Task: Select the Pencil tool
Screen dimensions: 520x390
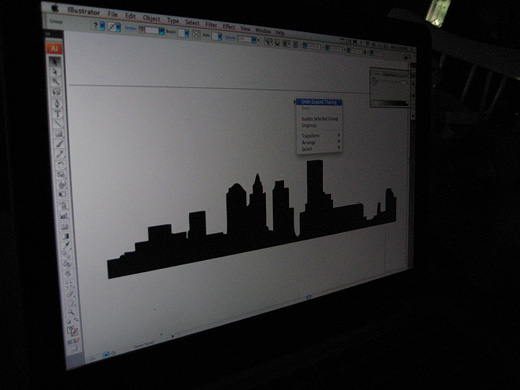Action: tap(60, 154)
